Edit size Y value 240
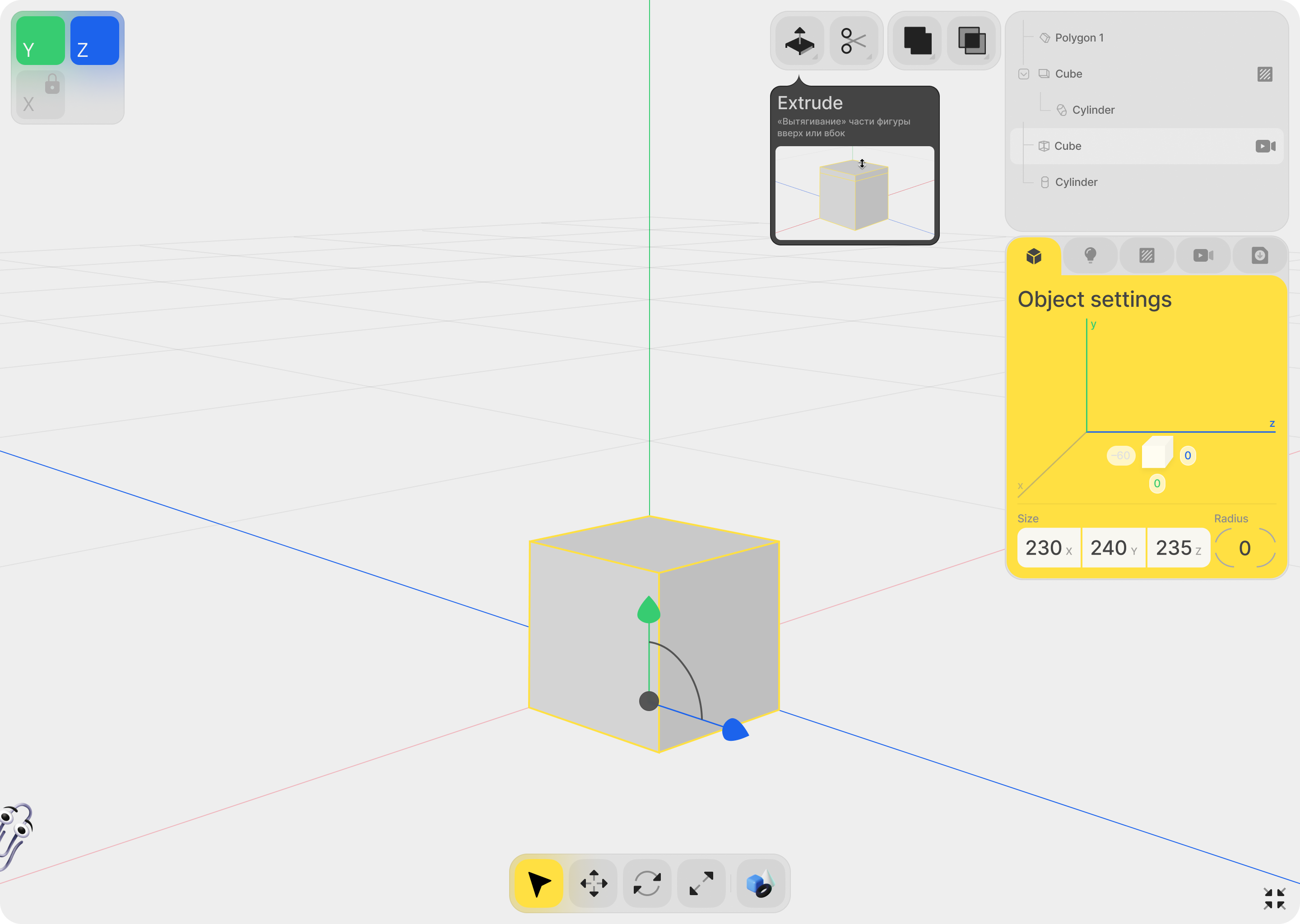The height and width of the screenshot is (924, 1300). tap(1113, 548)
